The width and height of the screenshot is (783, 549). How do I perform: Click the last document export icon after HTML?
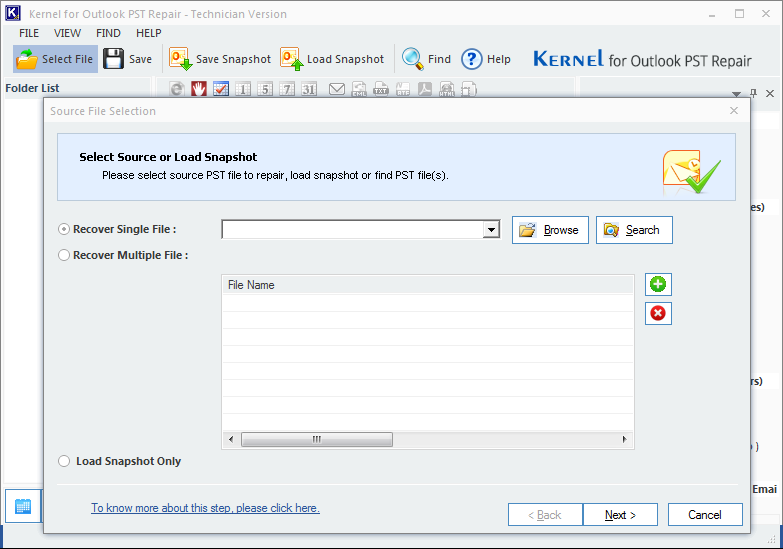pyautogui.click(x=468, y=89)
